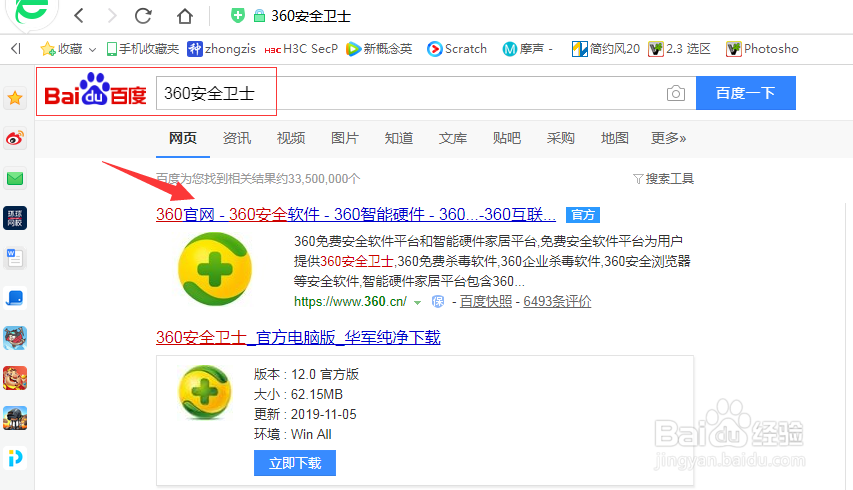This screenshot has width=853, height=490.
Task: Switch to the 视频 tab
Action: click(290, 138)
